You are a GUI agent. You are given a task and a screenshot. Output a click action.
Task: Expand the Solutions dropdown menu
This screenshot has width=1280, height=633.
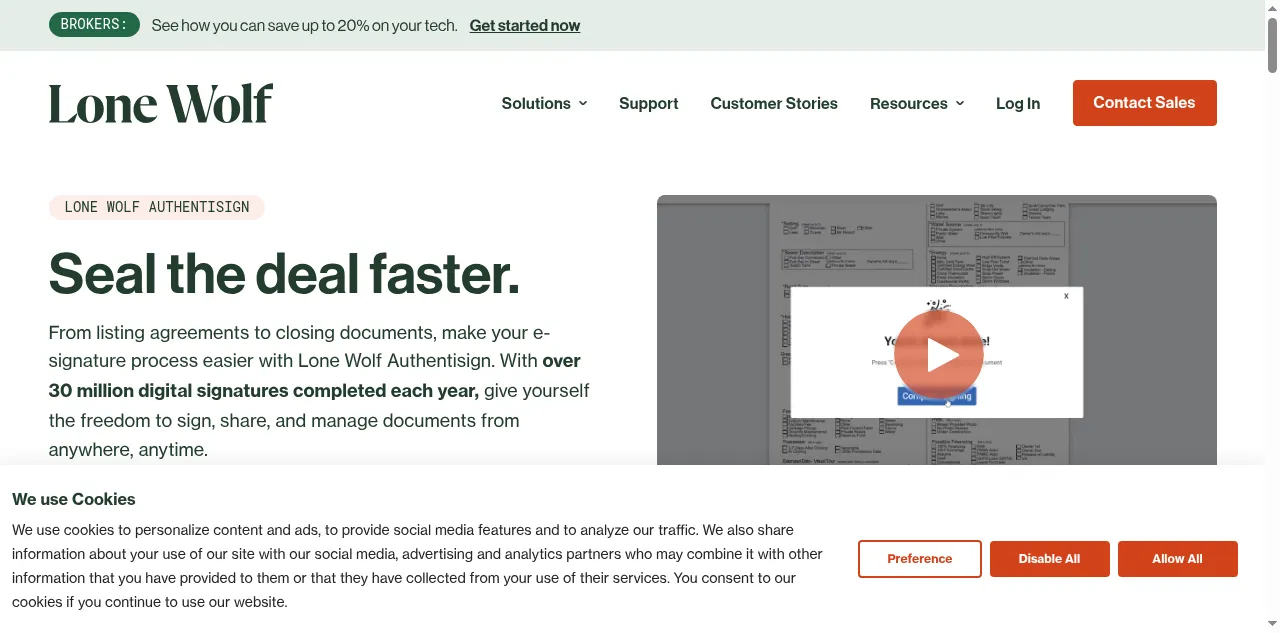(x=544, y=103)
